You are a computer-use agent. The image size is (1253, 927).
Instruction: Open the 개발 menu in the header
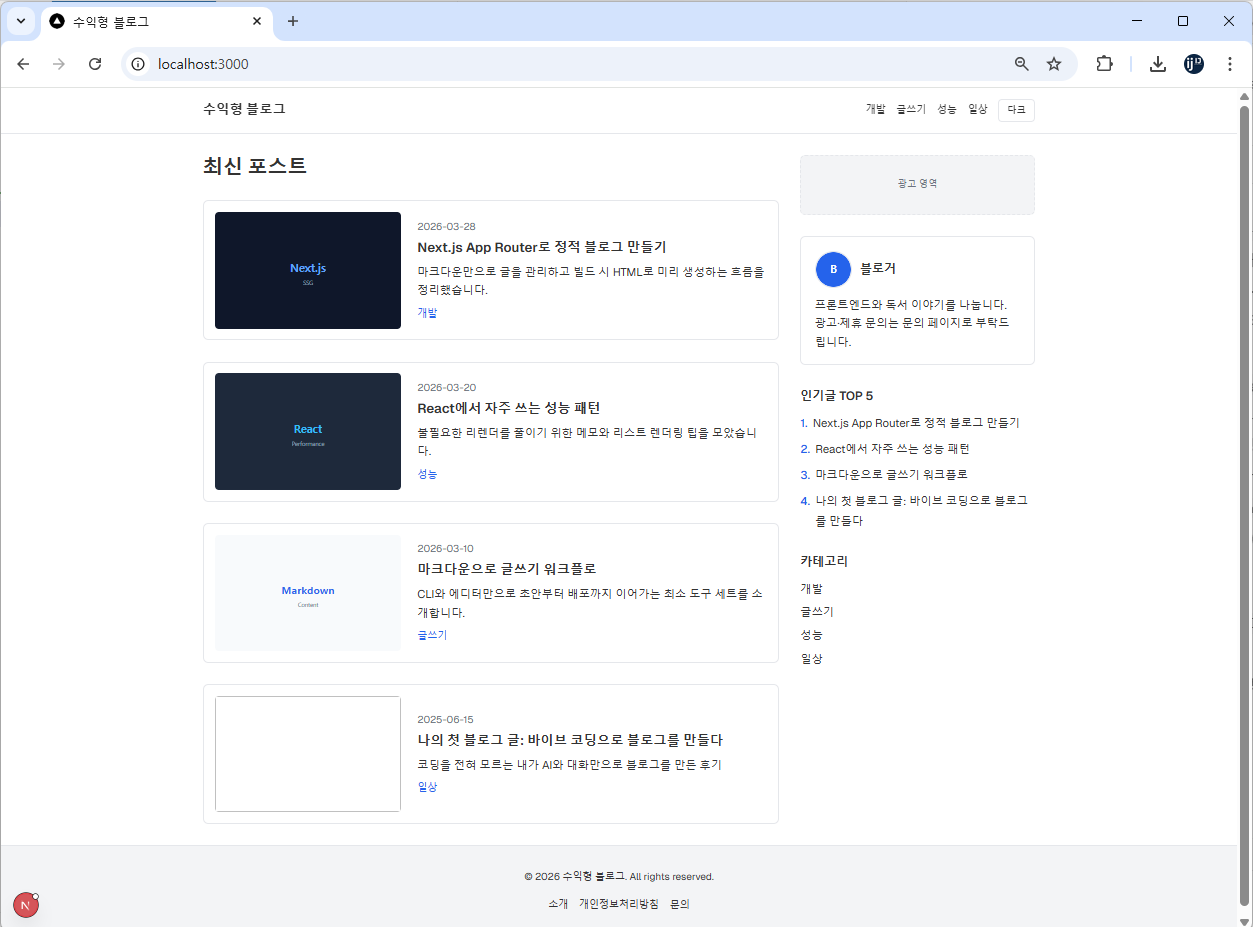tap(875, 108)
